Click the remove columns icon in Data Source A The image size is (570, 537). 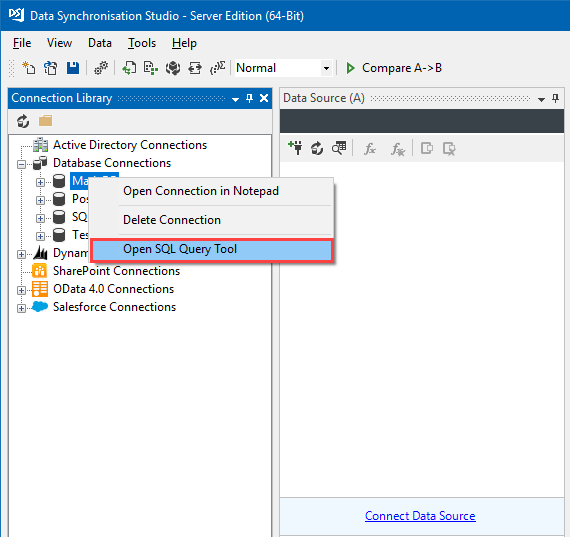(x=449, y=149)
